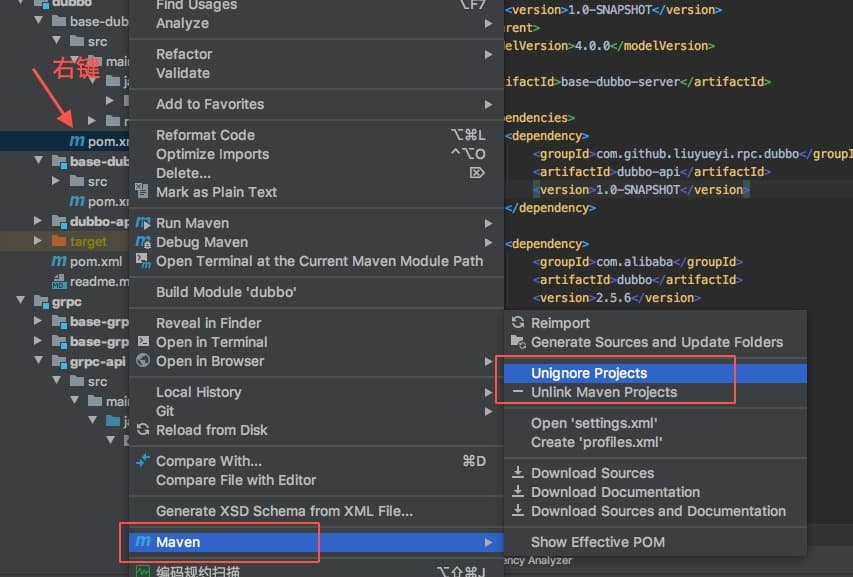
Task: Collapse the grpc project folder
Action: point(21,301)
